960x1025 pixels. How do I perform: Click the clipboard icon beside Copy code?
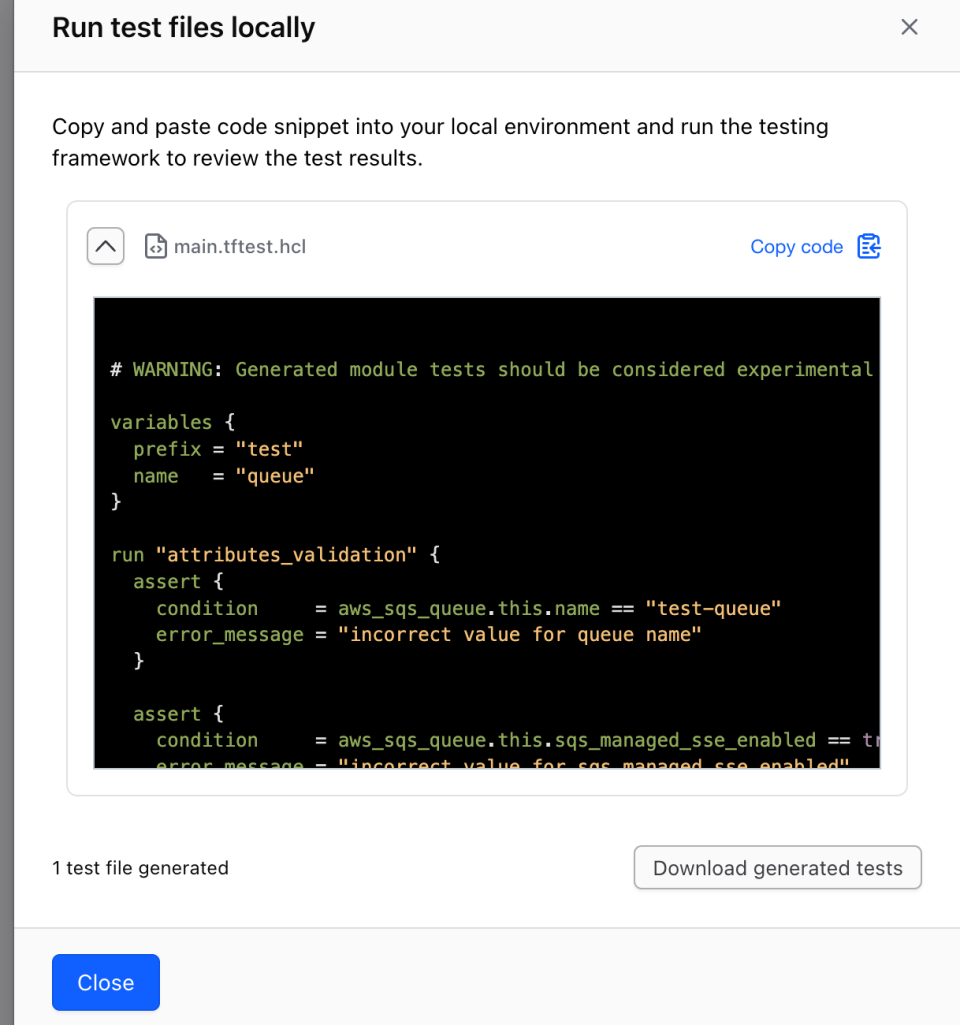868,246
